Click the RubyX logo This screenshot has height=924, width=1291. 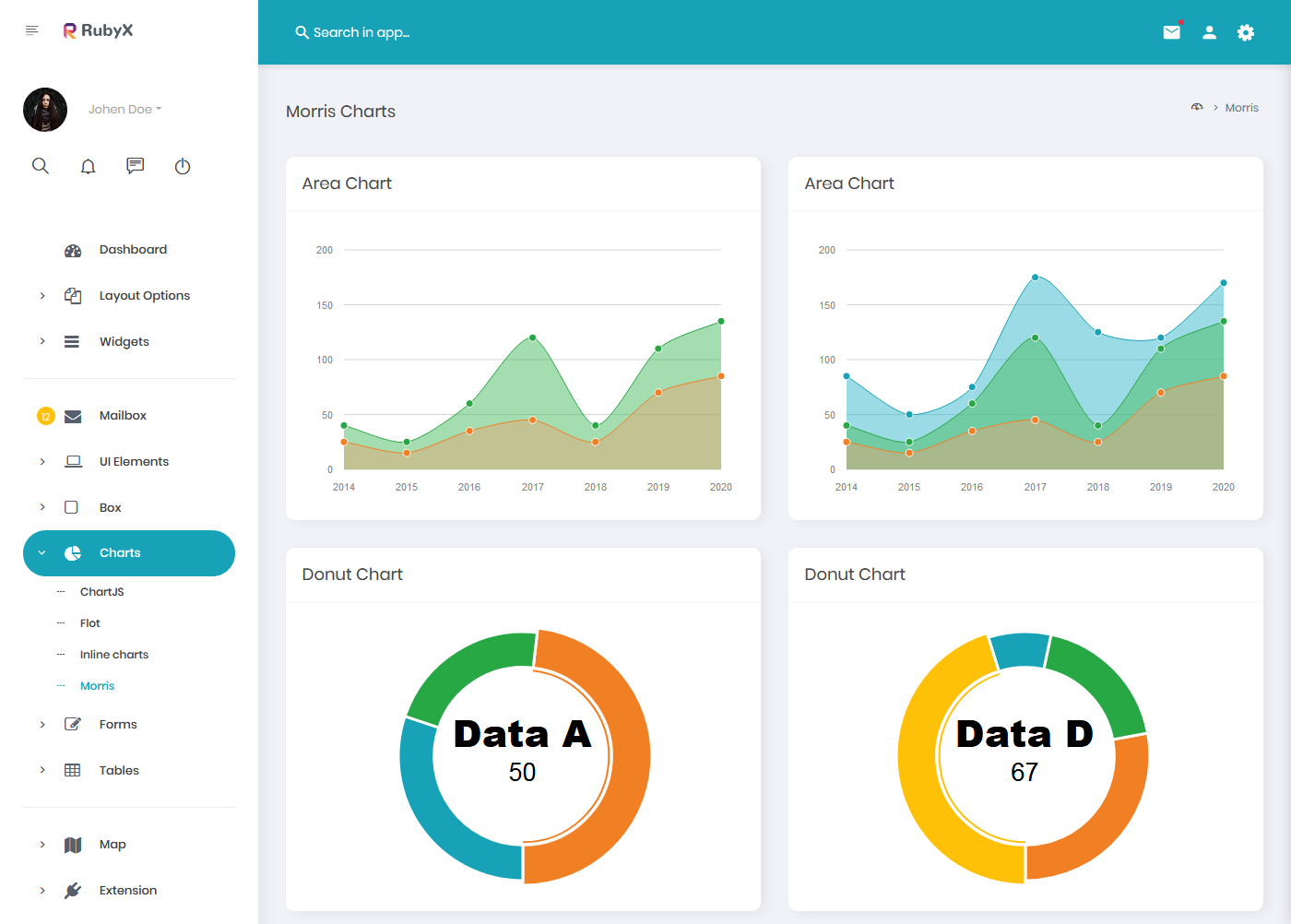point(98,30)
